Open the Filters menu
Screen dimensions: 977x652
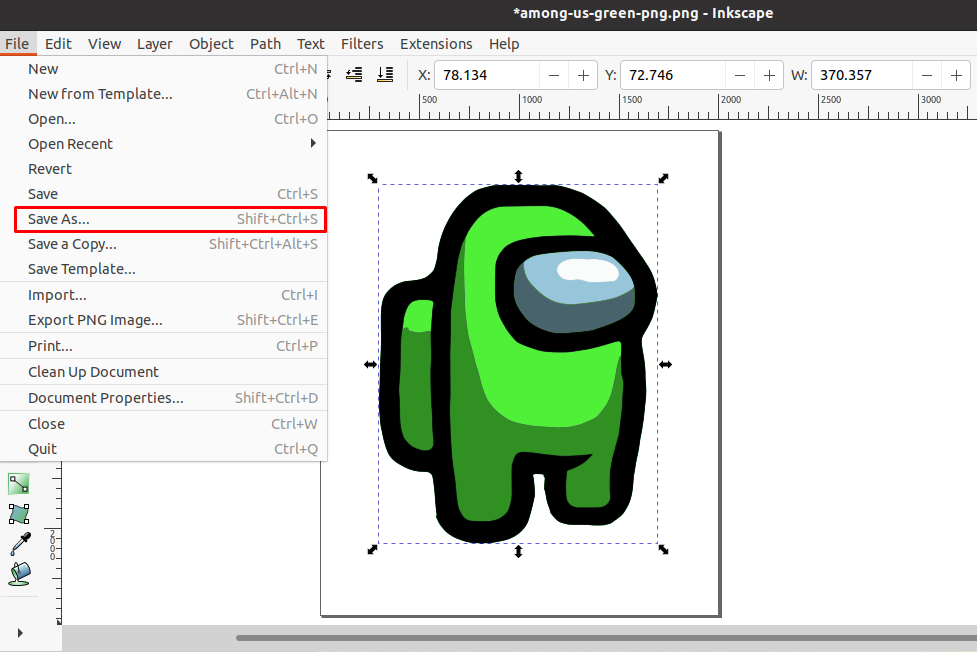[x=362, y=44]
